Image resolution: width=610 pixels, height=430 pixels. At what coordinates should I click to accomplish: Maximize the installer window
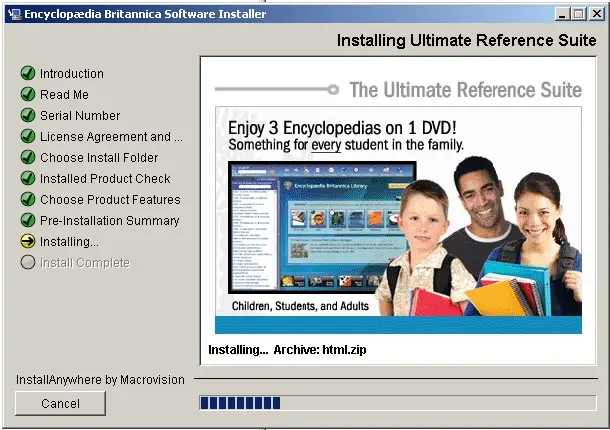point(578,14)
